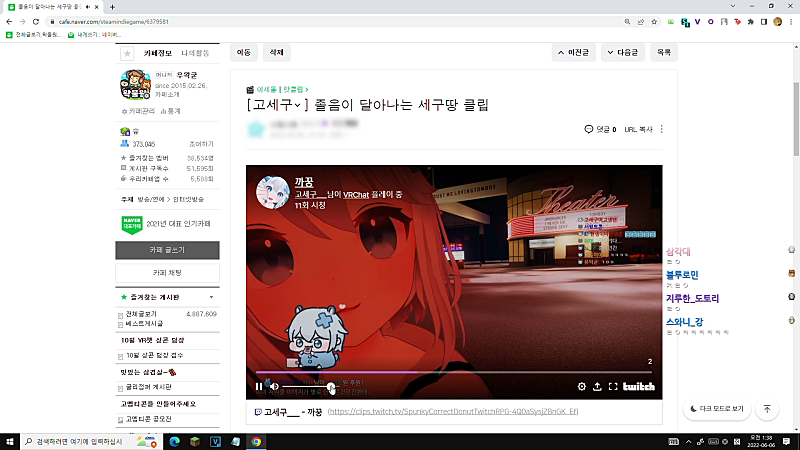Switch to 나의활동 tab

tap(195, 53)
